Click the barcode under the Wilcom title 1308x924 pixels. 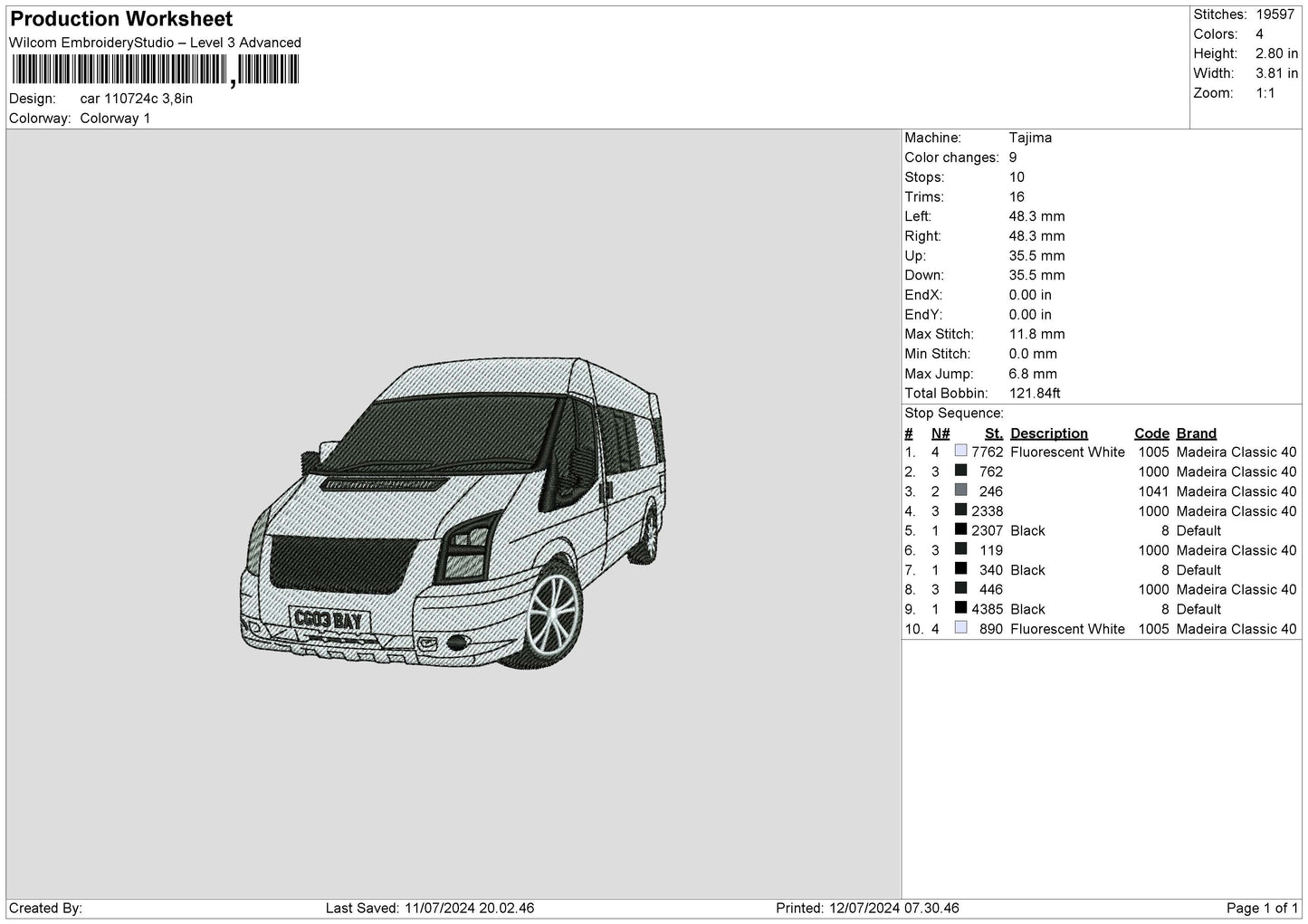pos(154,71)
